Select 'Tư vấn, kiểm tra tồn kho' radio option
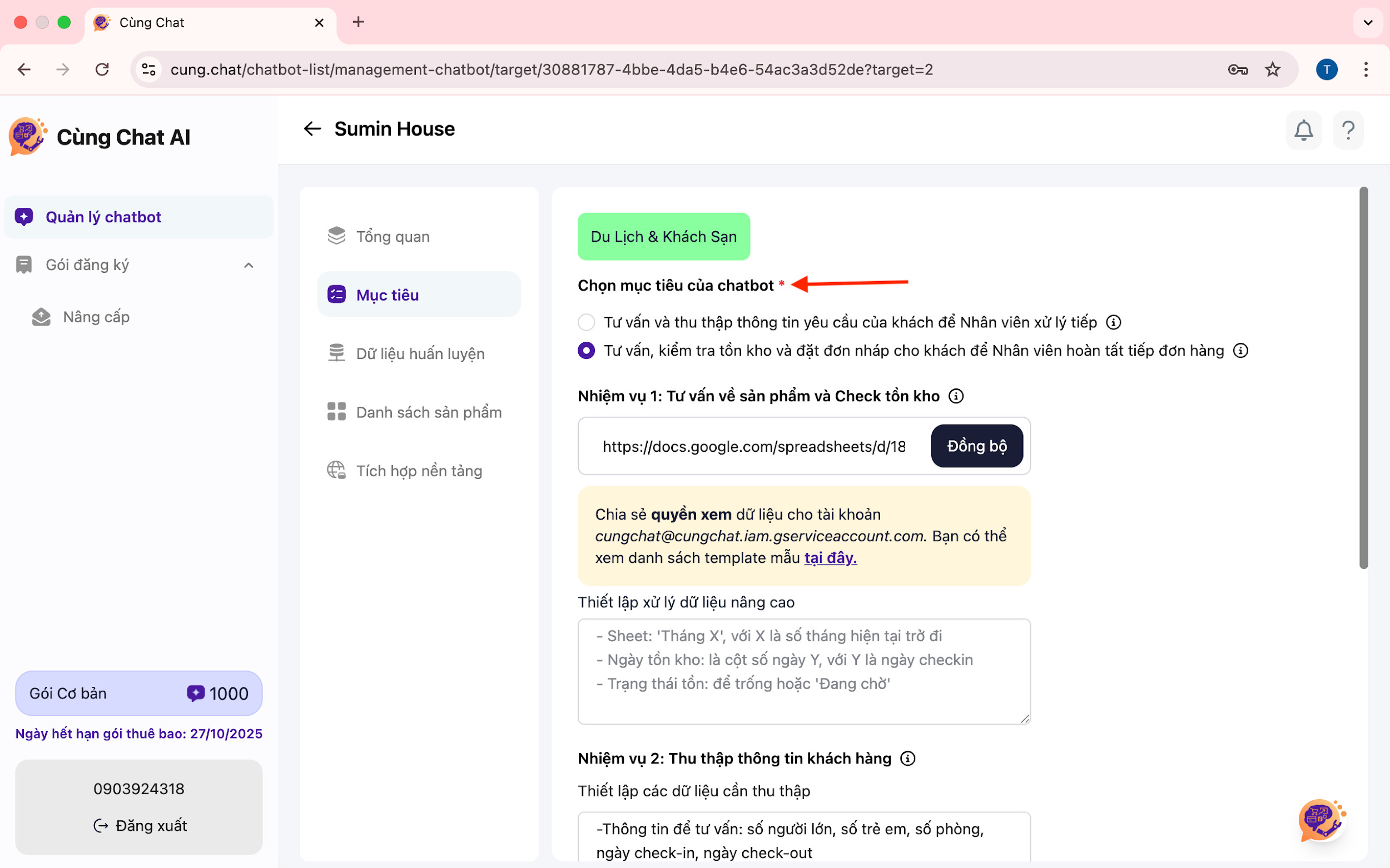This screenshot has height=868, width=1390. 587,351
